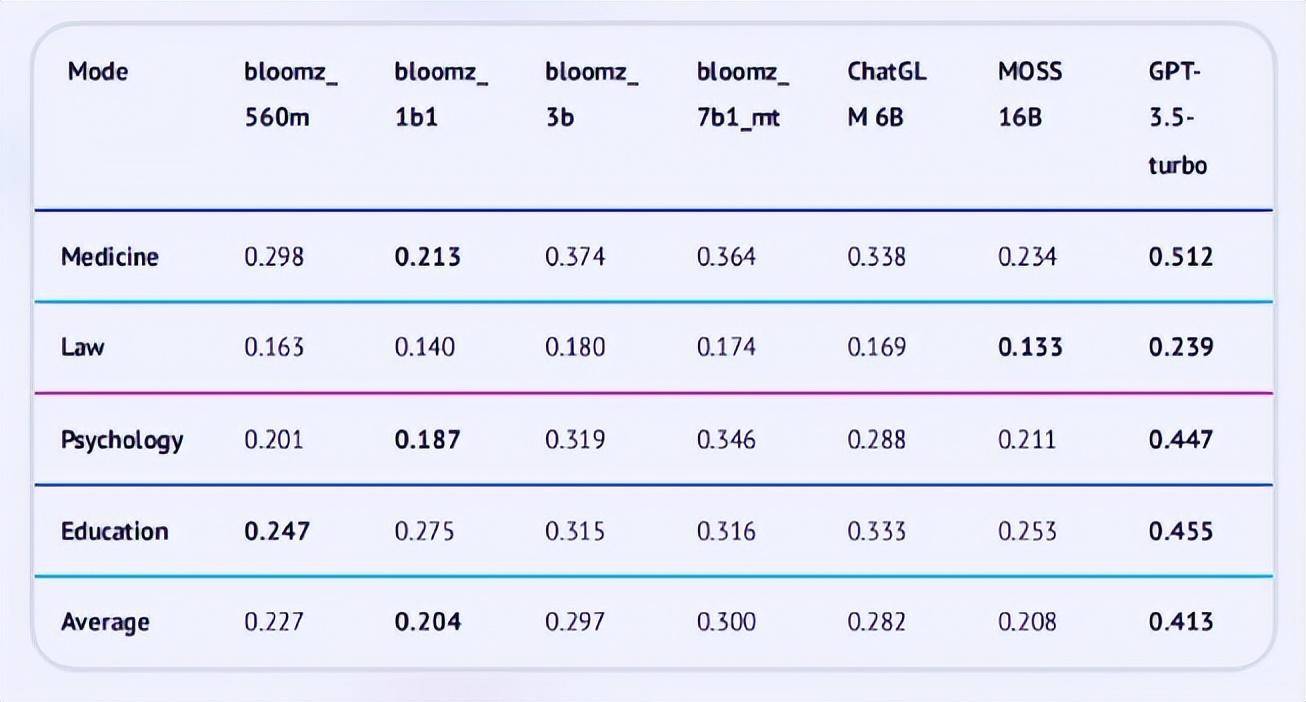Click MOSS 16B Law score 0.133
The width and height of the screenshot is (1306, 702).
pyautogui.click(x=1030, y=348)
